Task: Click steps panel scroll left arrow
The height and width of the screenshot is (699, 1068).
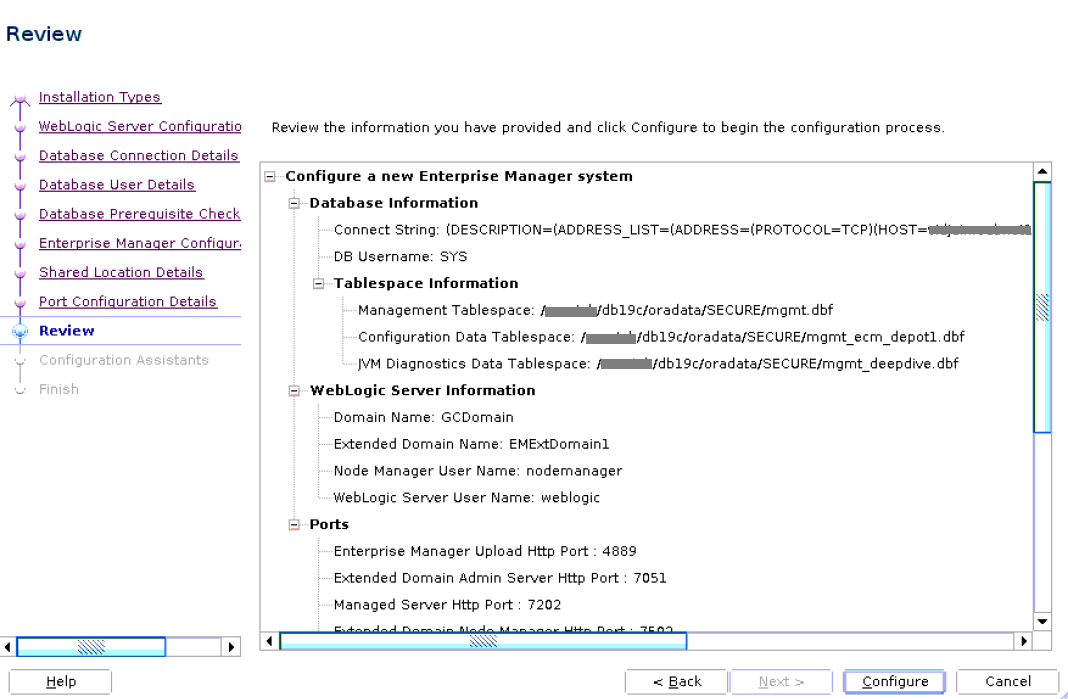Action: (7, 647)
